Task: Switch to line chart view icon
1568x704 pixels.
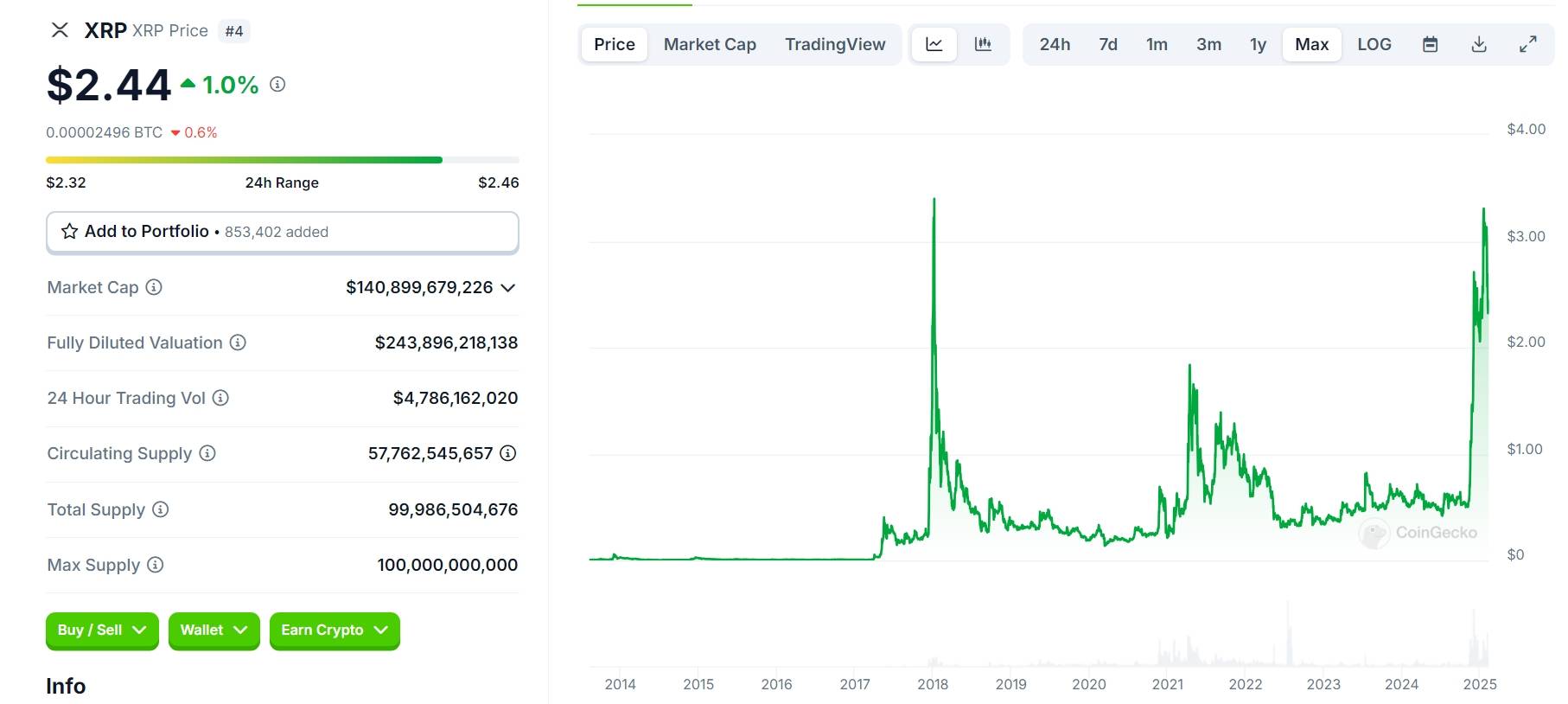Action: click(934, 44)
